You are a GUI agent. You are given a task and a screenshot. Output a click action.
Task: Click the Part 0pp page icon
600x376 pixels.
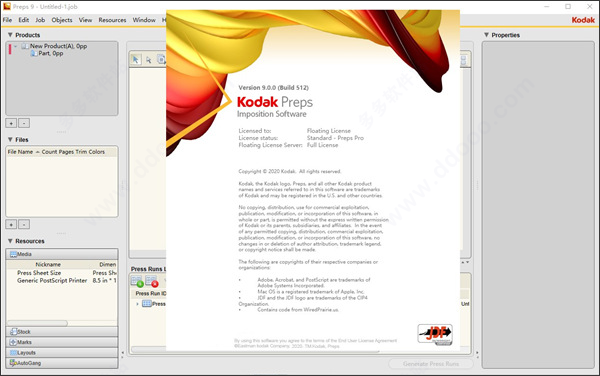coord(34,54)
